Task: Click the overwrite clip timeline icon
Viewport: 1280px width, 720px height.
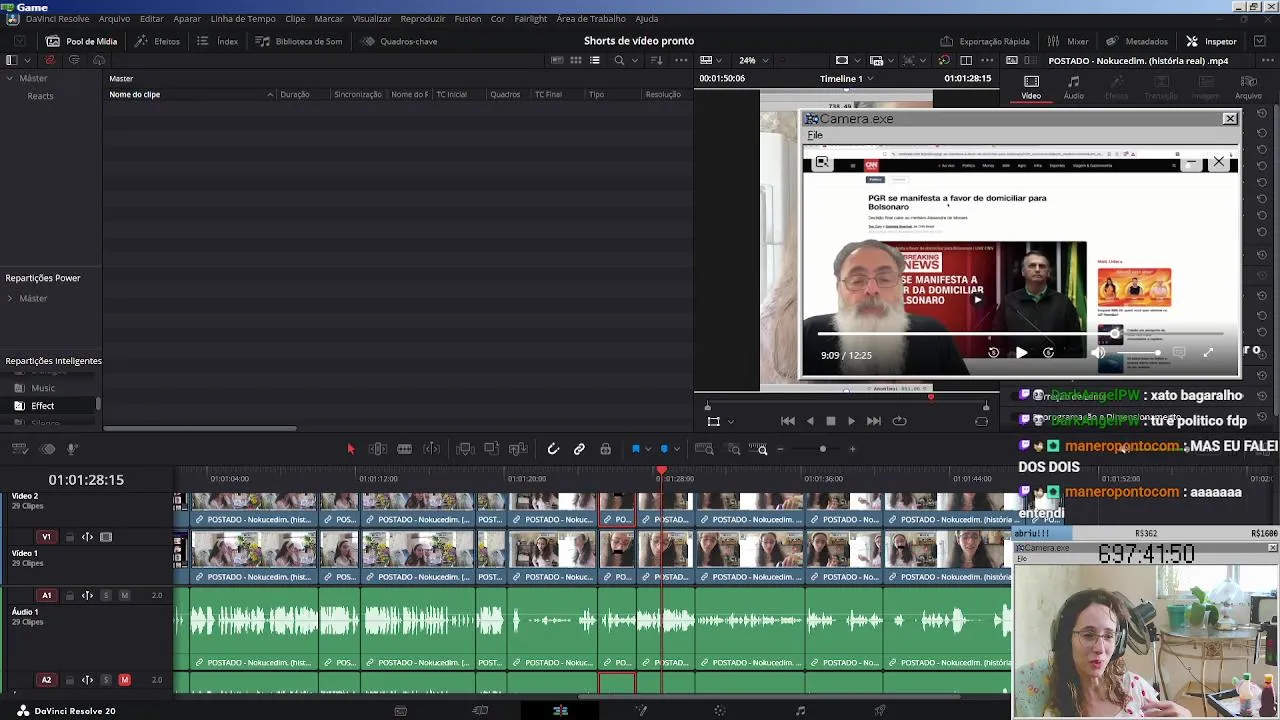Action: click(491, 449)
